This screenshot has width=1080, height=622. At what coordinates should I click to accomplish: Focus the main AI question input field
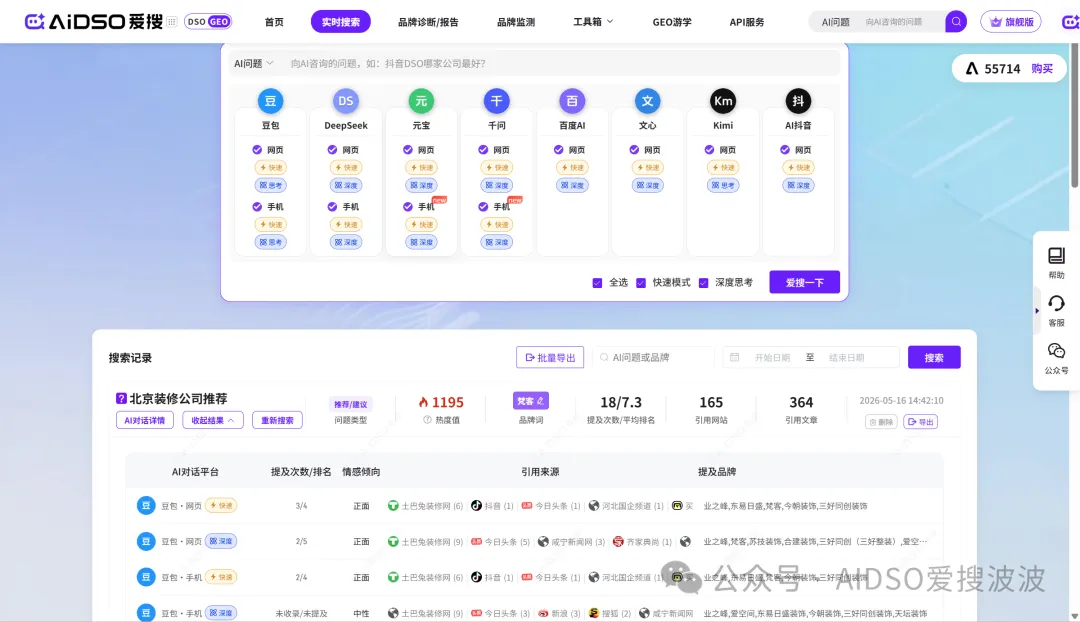pos(561,63)
